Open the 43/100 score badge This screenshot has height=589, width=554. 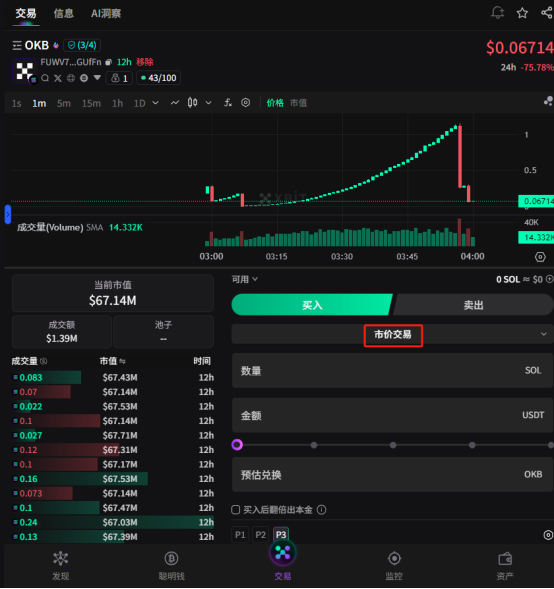point(158,78)
